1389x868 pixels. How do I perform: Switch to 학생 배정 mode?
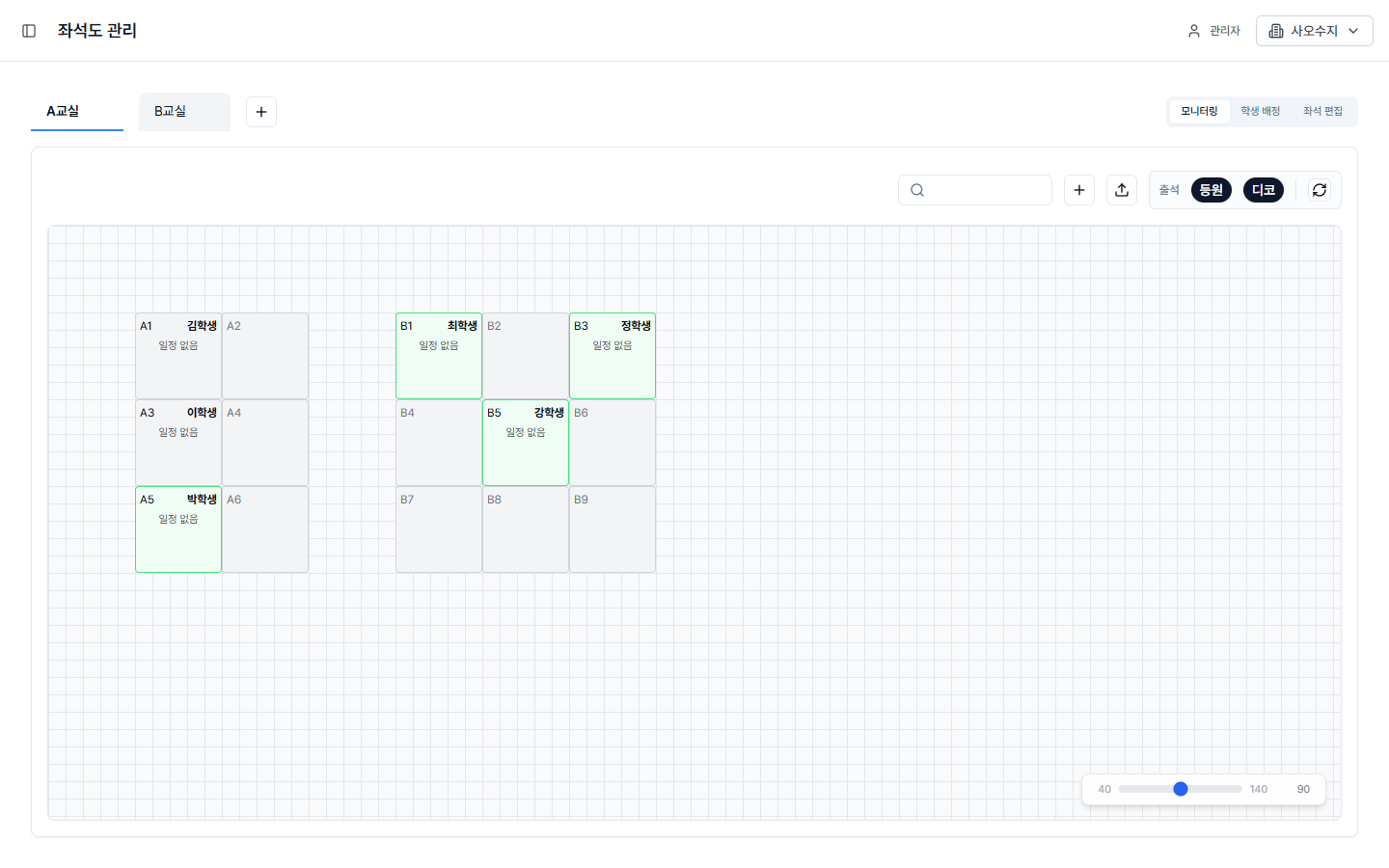point(1260,112)
